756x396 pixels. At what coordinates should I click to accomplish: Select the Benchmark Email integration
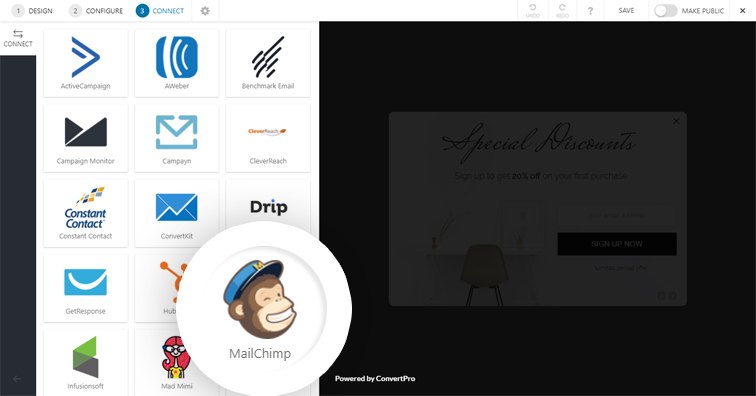(268, 63)
